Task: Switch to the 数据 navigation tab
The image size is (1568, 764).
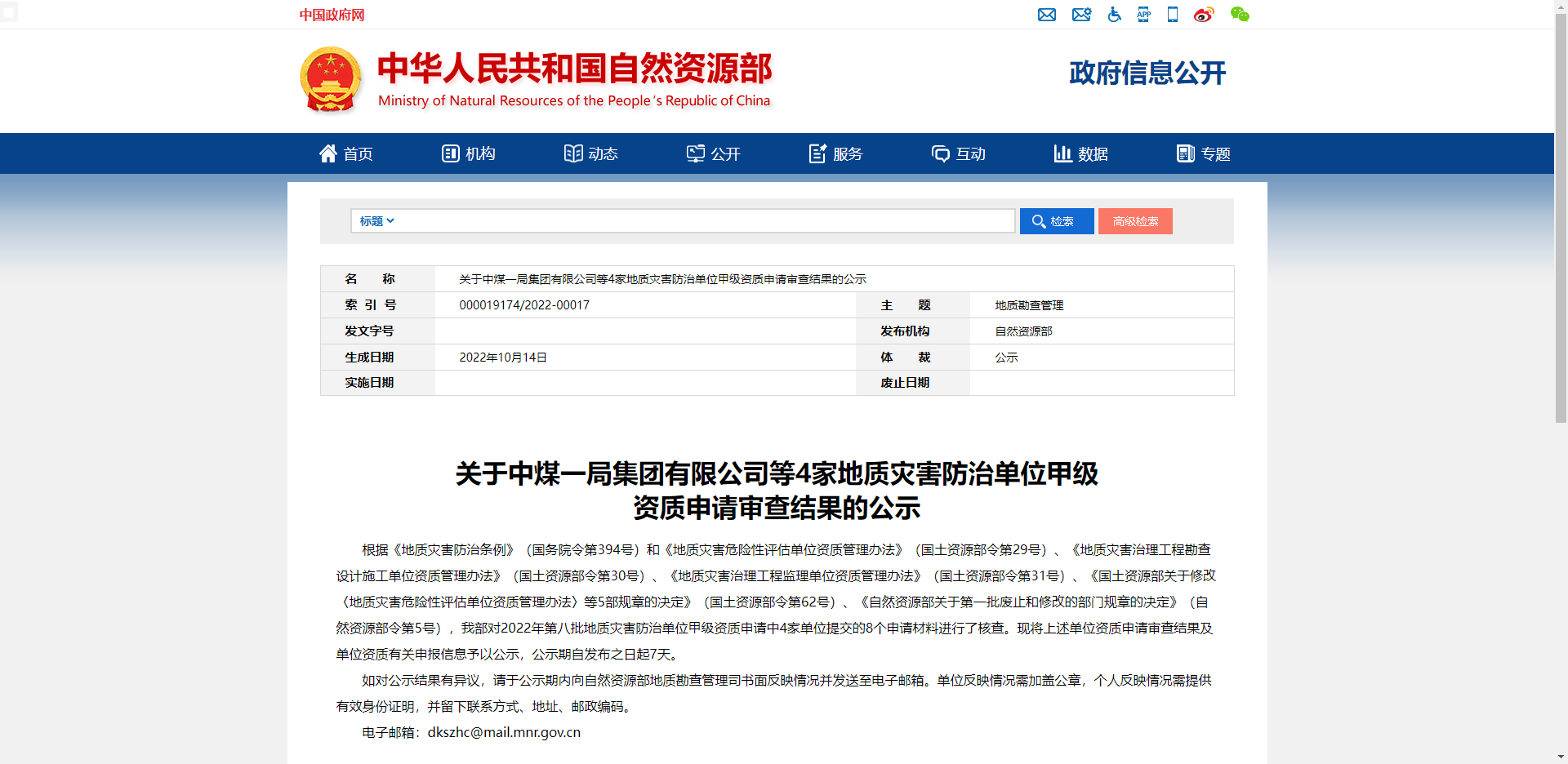Action: tap(1080, 153)
